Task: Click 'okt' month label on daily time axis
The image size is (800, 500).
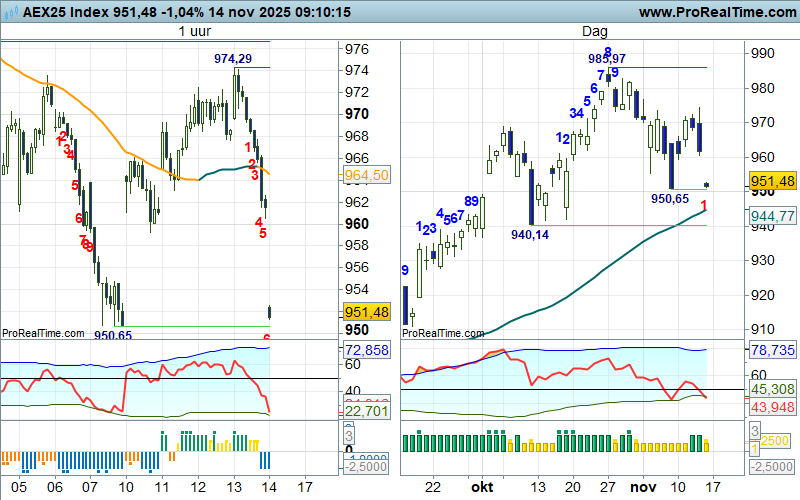Action: tap(482, 487)
